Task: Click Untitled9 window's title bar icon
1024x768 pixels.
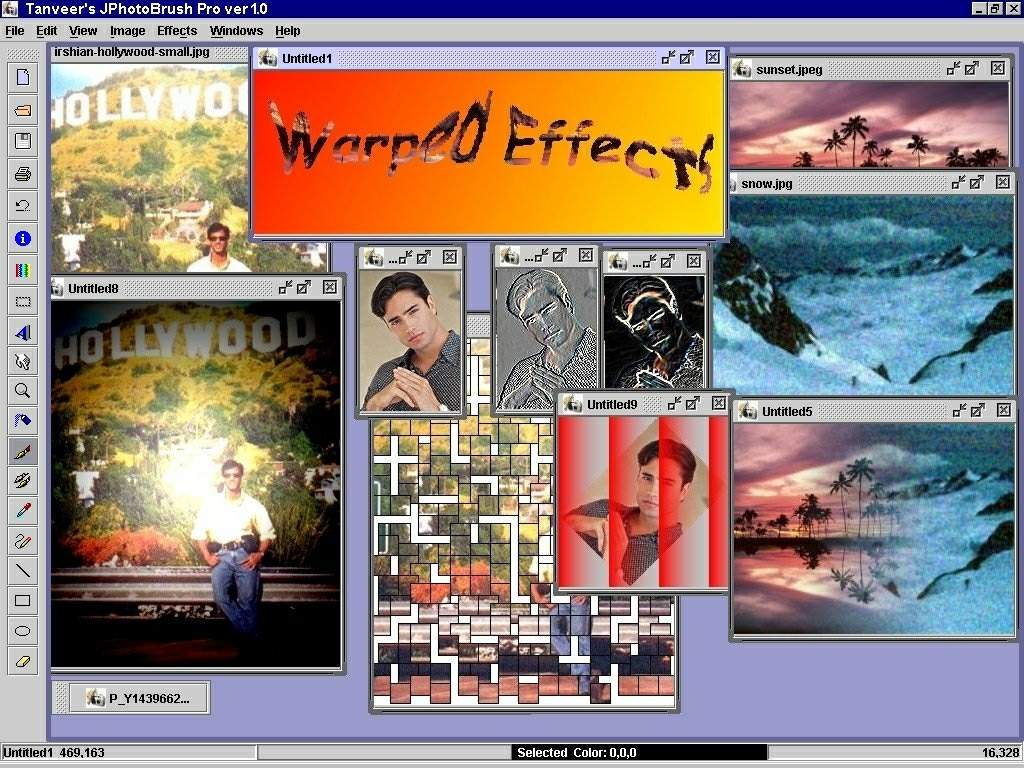Action: pyautogui.click(x=573, y=404)
